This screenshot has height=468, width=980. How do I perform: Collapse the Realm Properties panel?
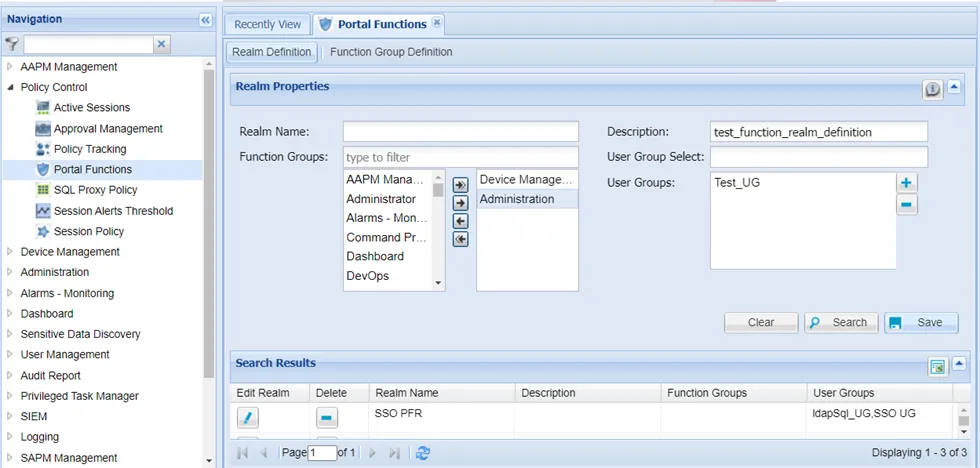(954, 87)
